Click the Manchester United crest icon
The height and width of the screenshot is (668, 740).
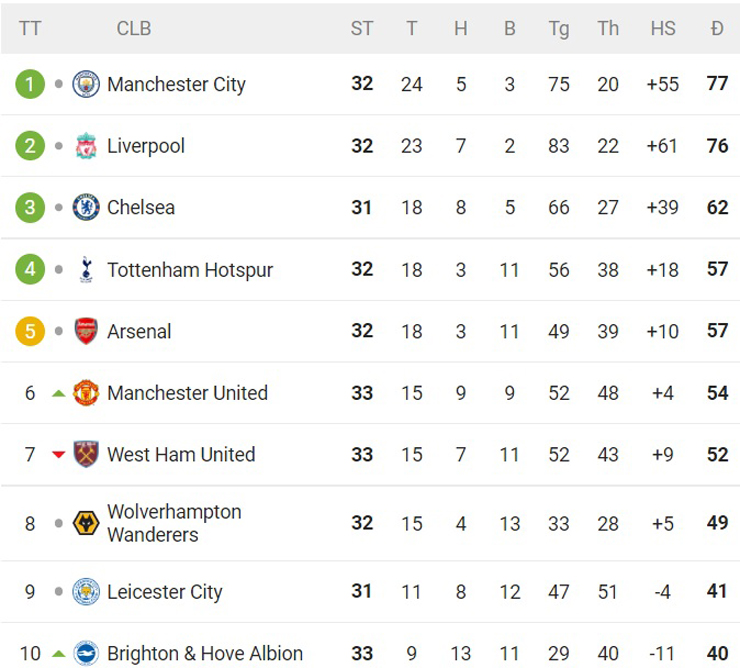[87, 393]
